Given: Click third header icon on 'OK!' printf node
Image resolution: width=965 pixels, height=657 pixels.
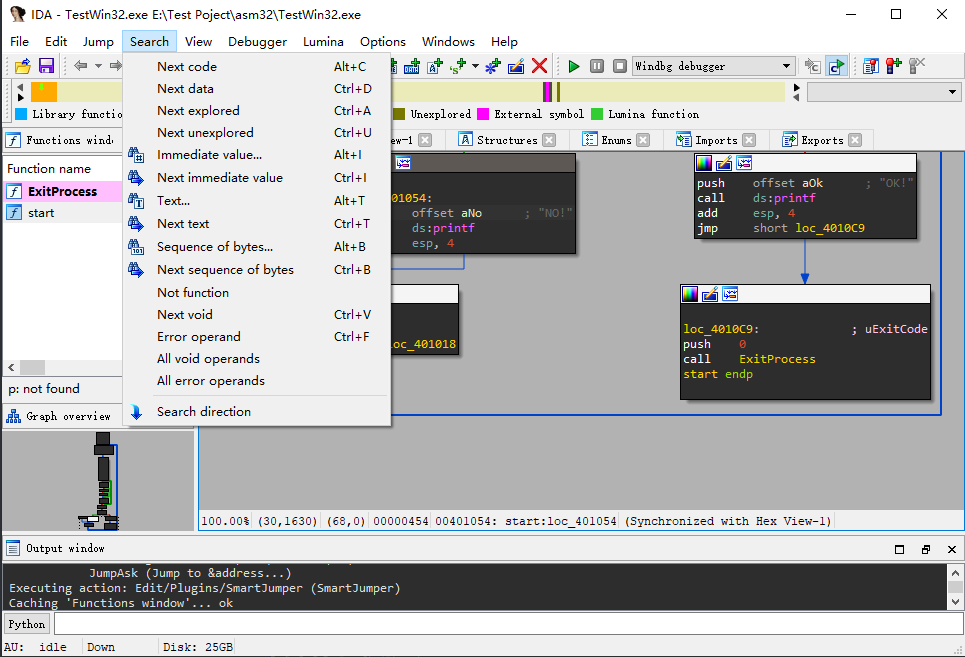Looking at the screenshot, I should coord(744,163).
